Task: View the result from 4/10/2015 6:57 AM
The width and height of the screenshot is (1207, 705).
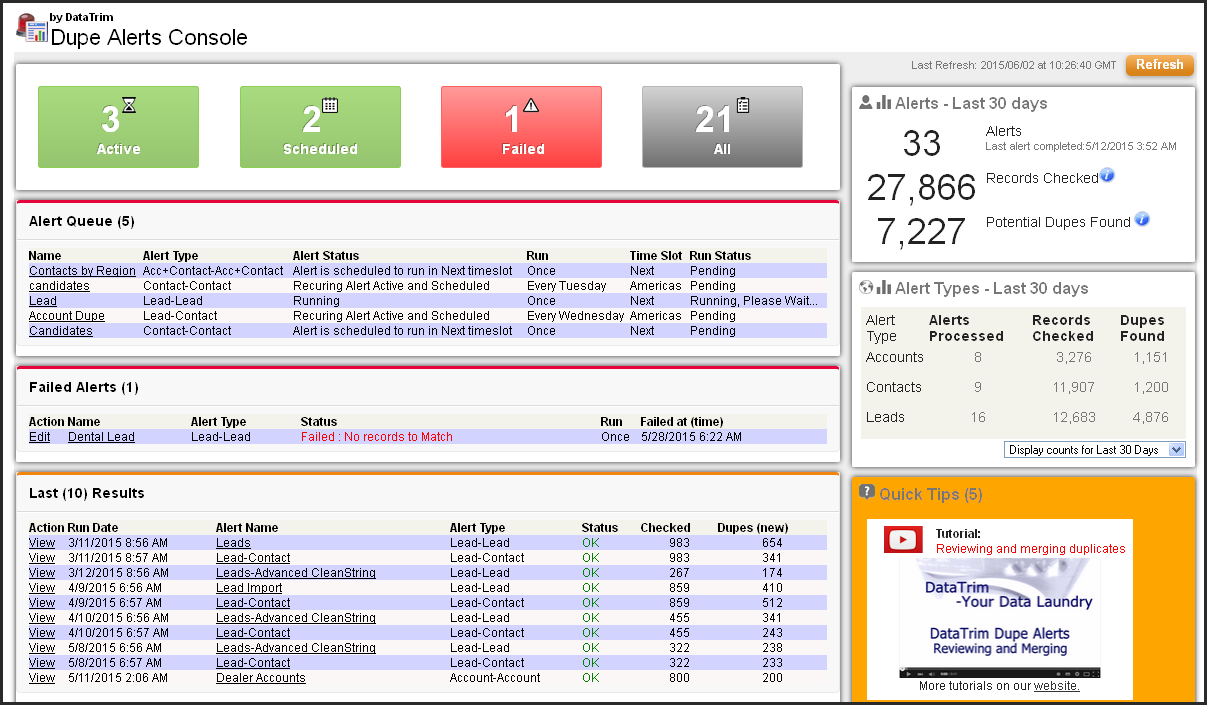Action: (x=42, y=633)
